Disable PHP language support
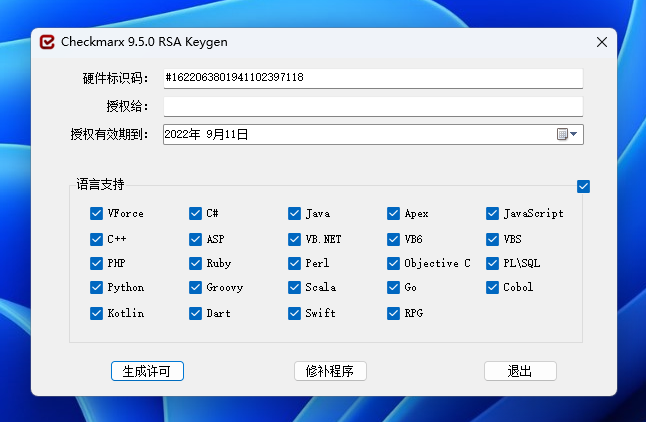The width and height of the screenshot is (646, 422). coord(96,263)
